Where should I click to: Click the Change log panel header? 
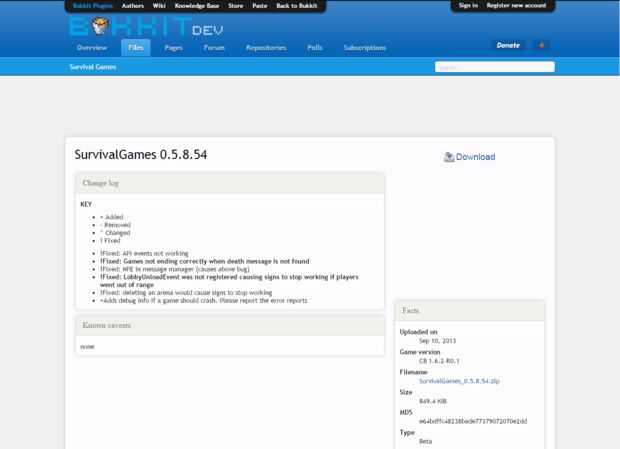click(230, 183)
